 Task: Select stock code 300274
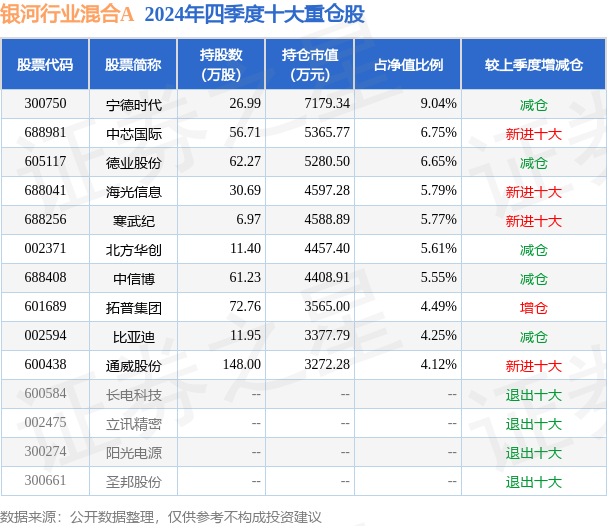[45, 452]
